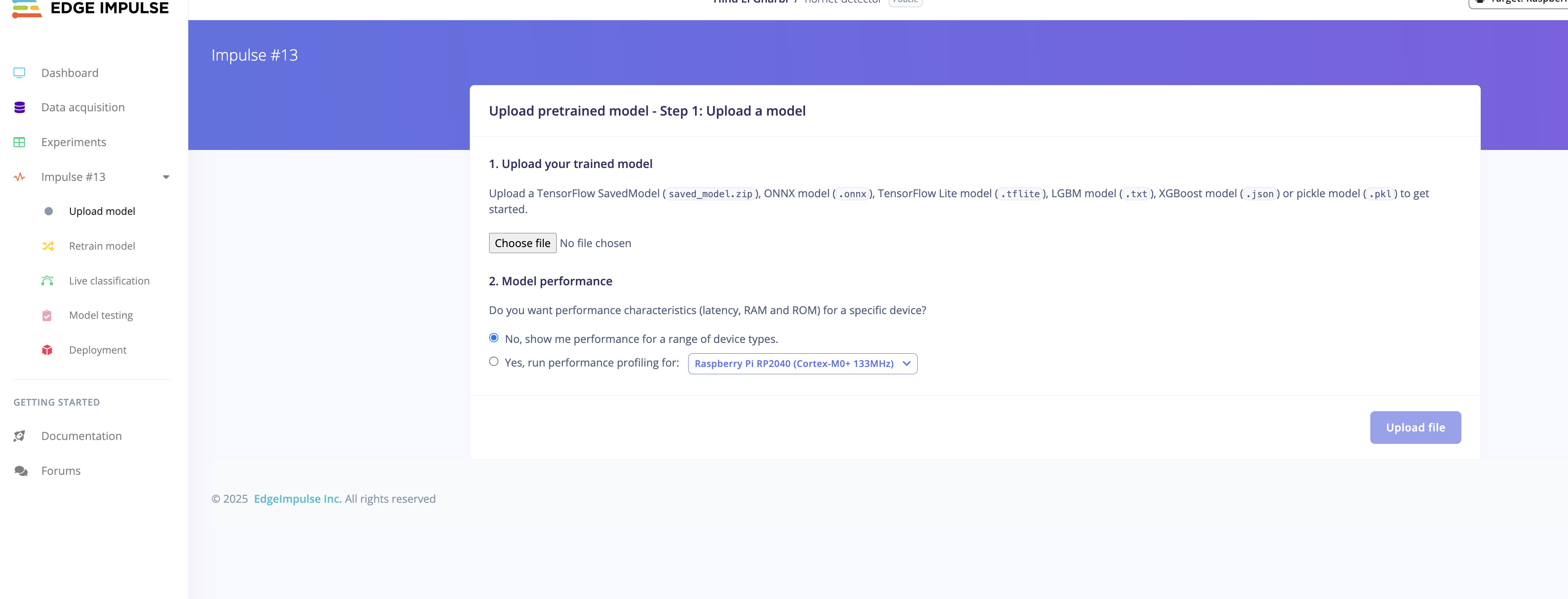This screenshot has width=1568, height=599.
Task: Click the Forums chat bubbles icon
Action: pyautogui.click(x=21, y=471)
